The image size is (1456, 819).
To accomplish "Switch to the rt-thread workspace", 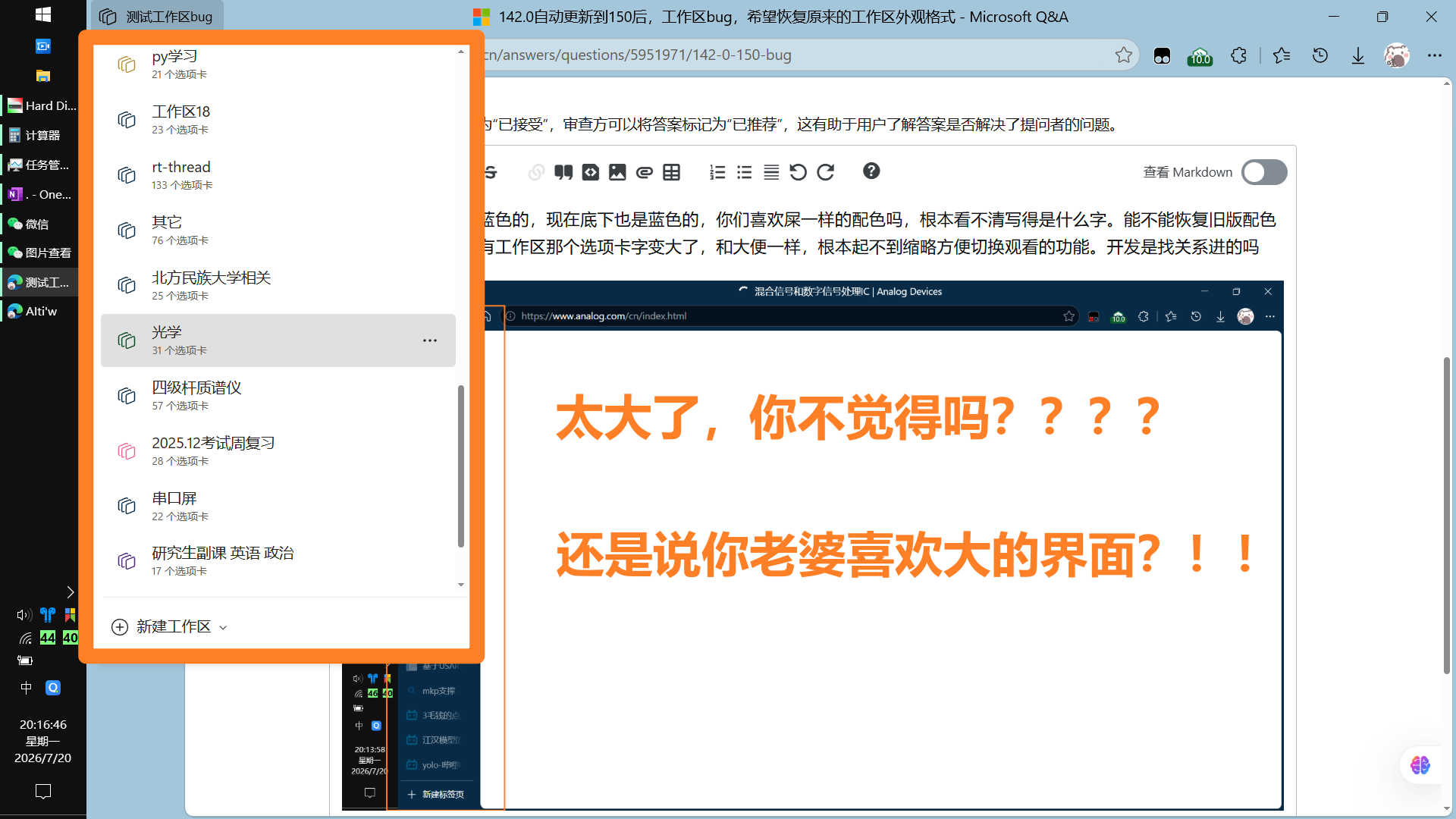I will tap(278, 175).
